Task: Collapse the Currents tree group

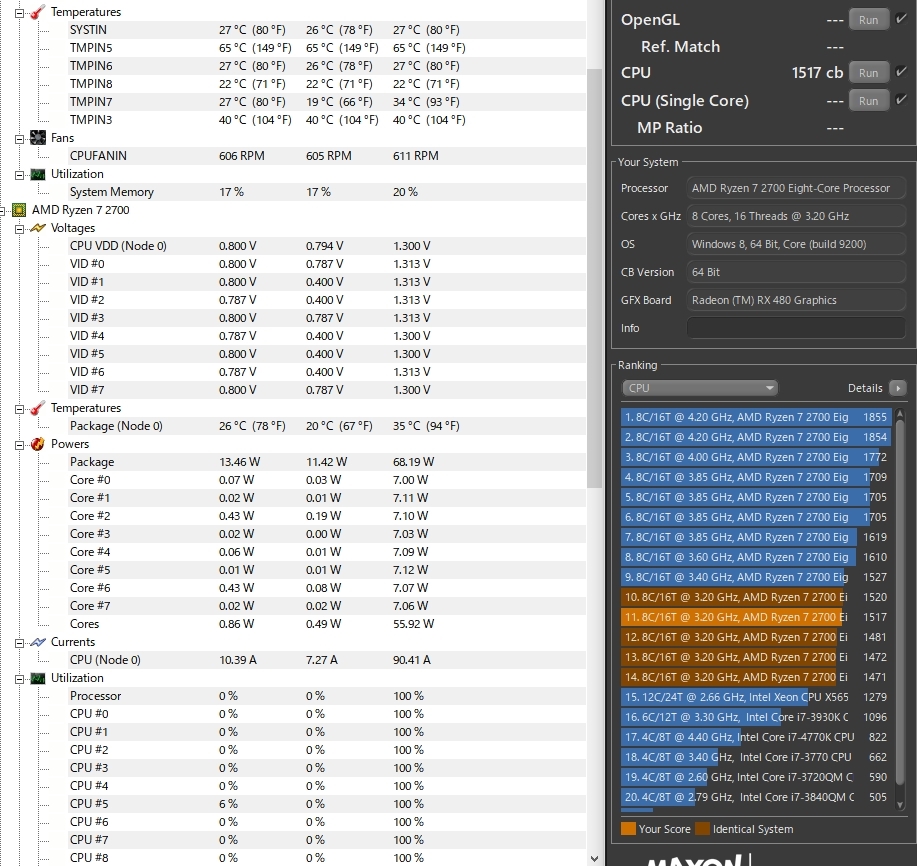Action: tap(19, 643)
